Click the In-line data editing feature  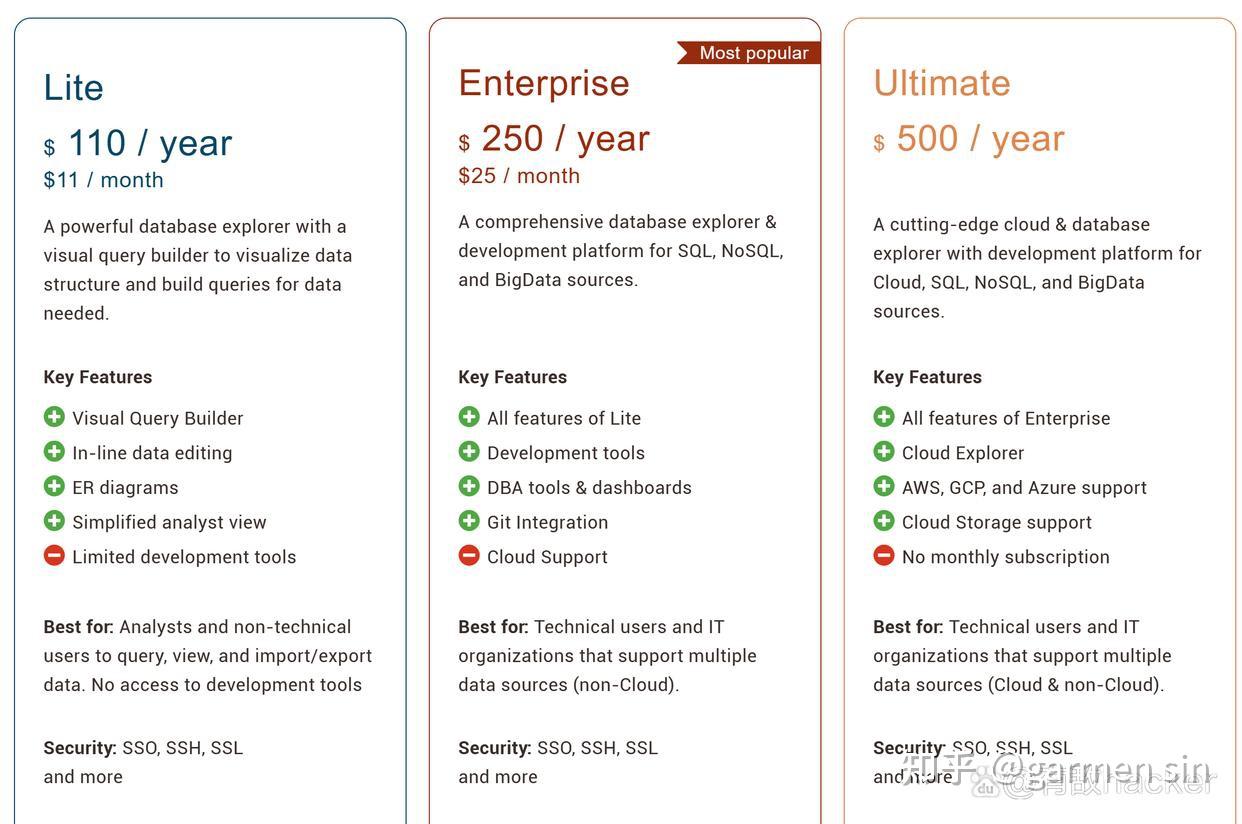click(x=152, y=453)
